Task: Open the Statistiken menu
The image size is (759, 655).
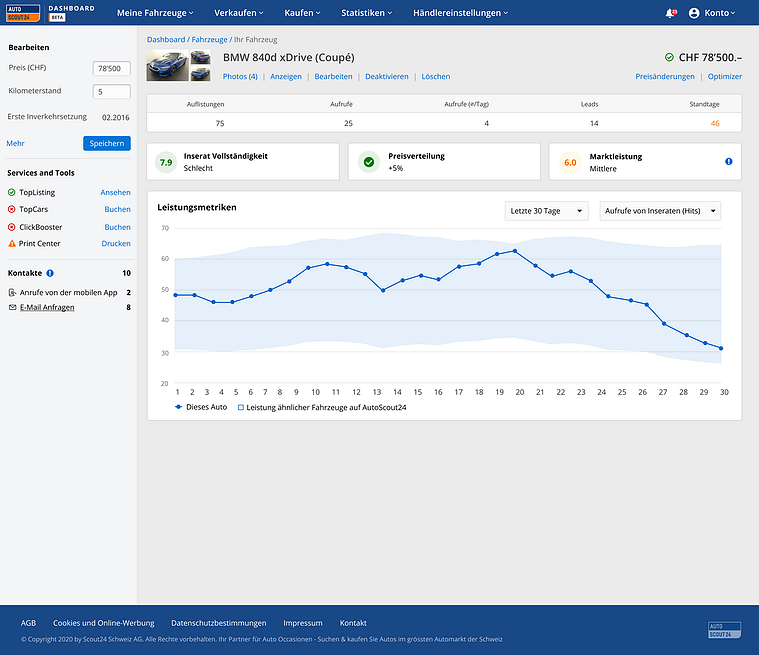Action: [366, 13]
